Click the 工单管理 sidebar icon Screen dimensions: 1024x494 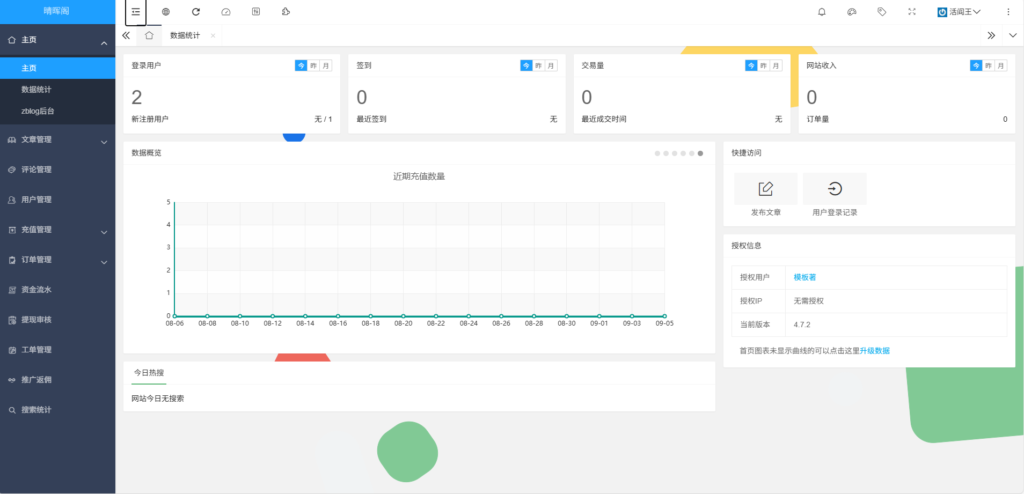[x=11, y=350]
